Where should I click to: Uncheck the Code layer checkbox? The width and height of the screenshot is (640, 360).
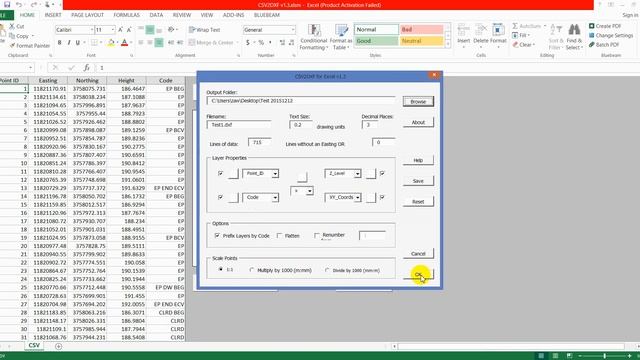click(220, 198)
